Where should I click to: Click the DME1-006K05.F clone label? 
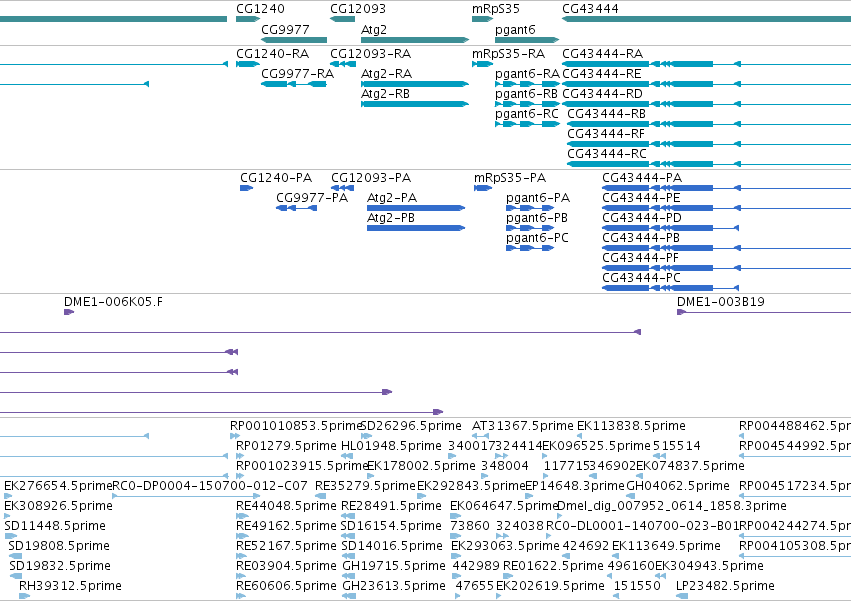tap(113, 302)
